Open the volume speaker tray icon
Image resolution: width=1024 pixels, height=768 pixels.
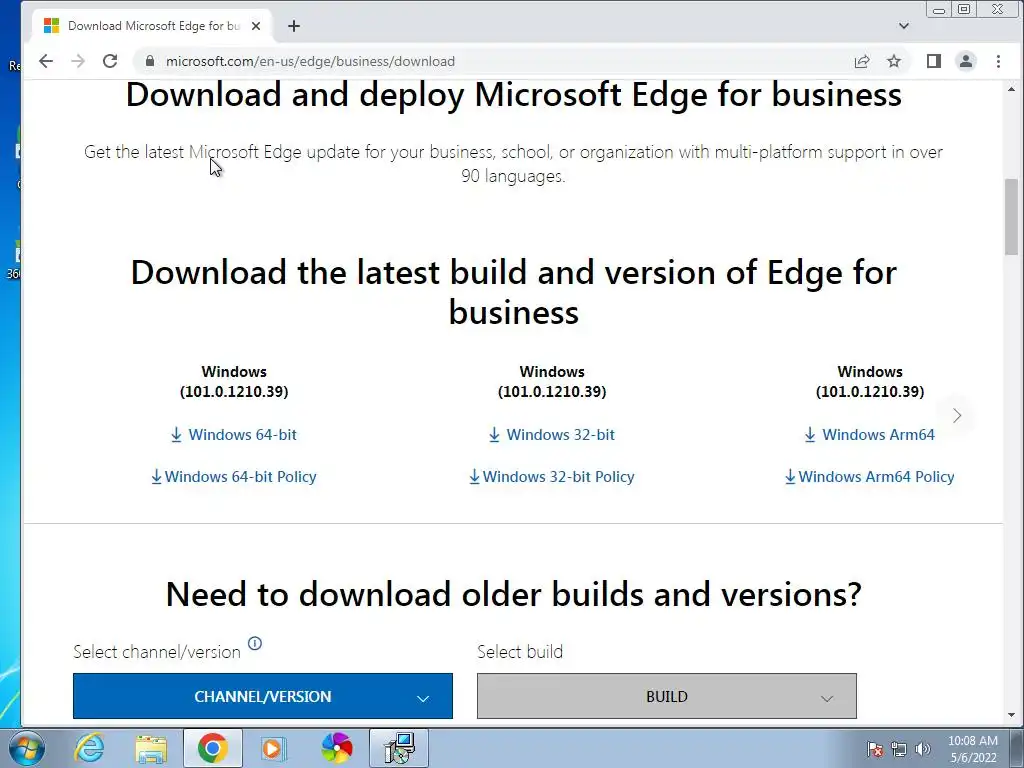(x=923, y=750)
